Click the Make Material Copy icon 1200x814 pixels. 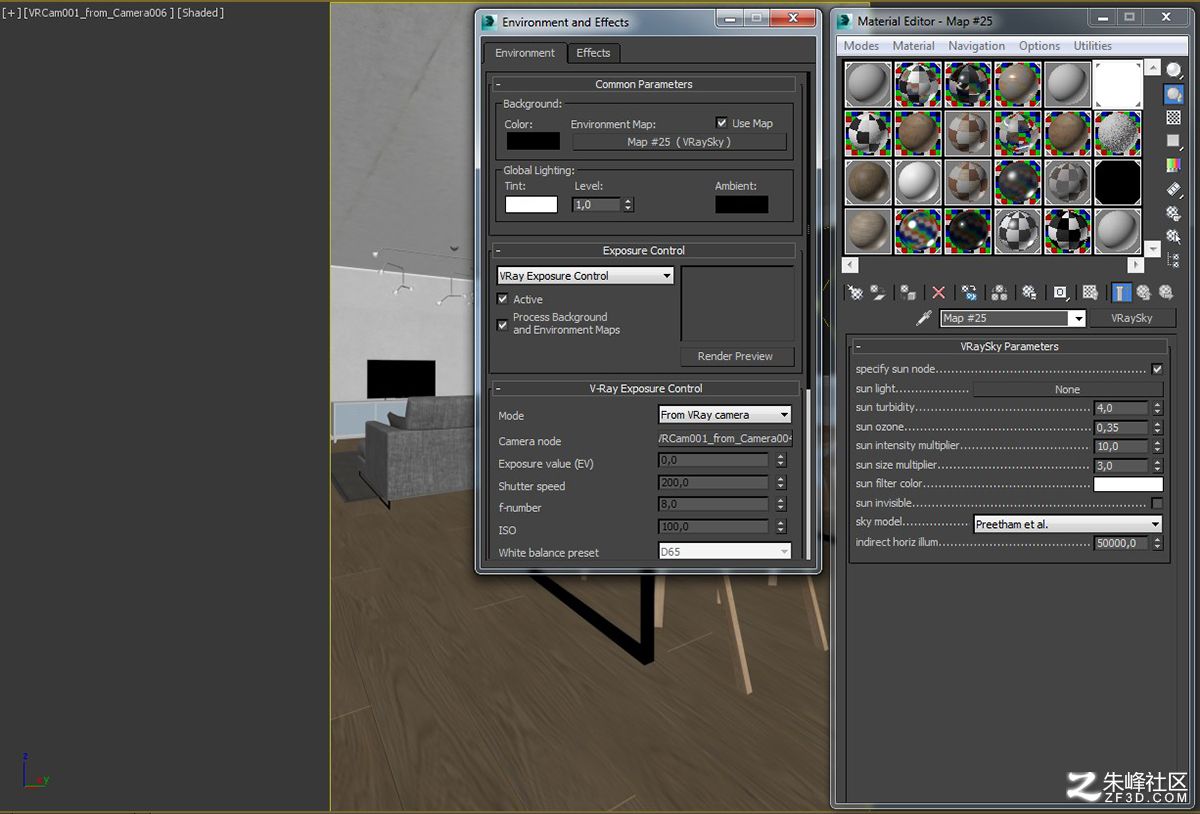(x=969, y=292)
